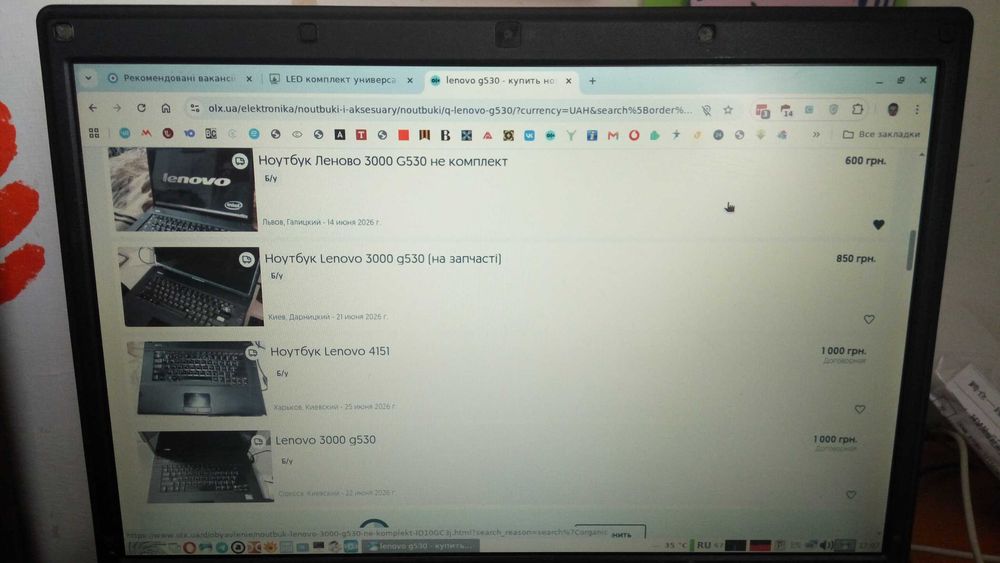Click 'Львов, Галицкий - 14 июня 2026 г.' text

[321, 222]
